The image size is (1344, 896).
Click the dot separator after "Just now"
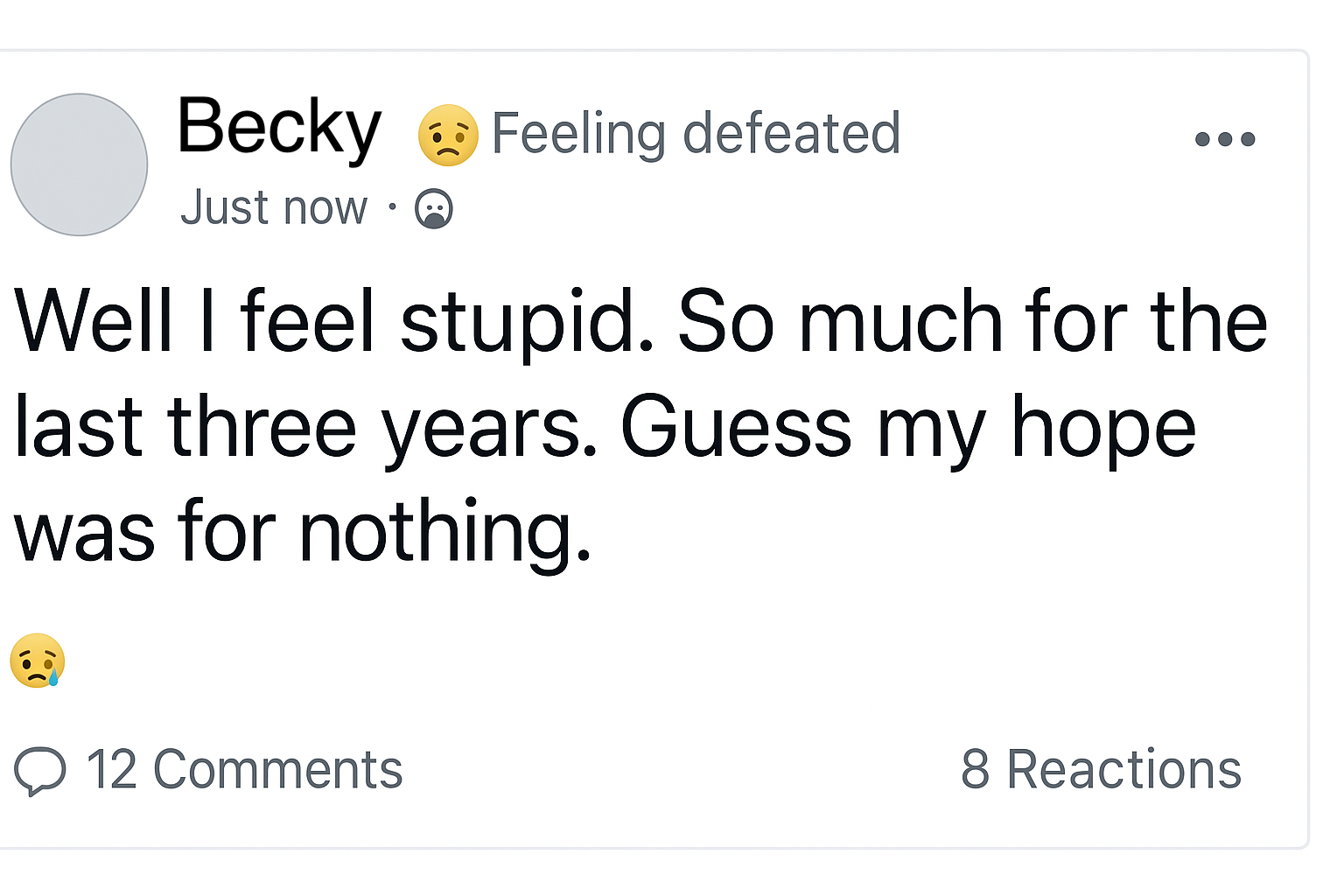(393, 208)
